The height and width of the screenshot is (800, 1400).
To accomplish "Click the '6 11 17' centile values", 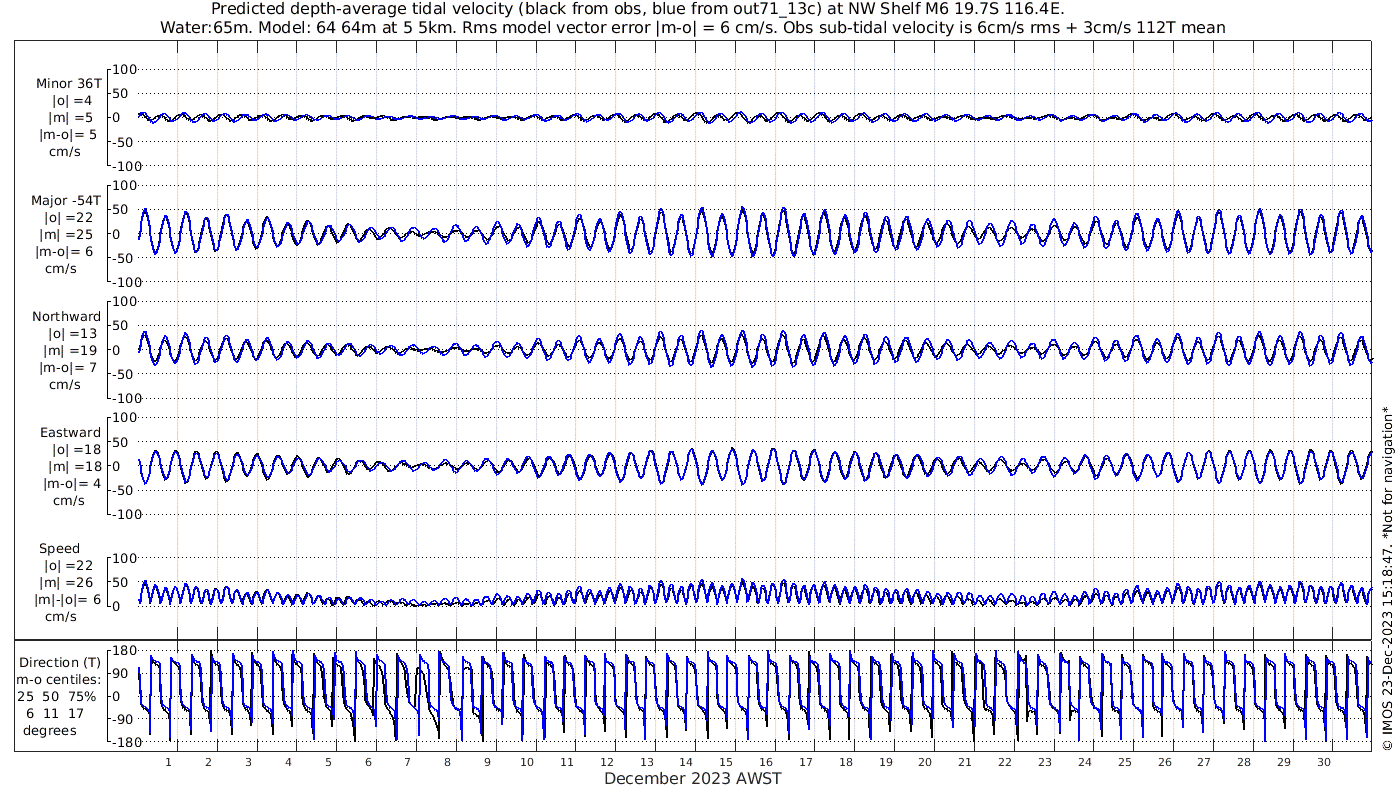I will [56, 713].
